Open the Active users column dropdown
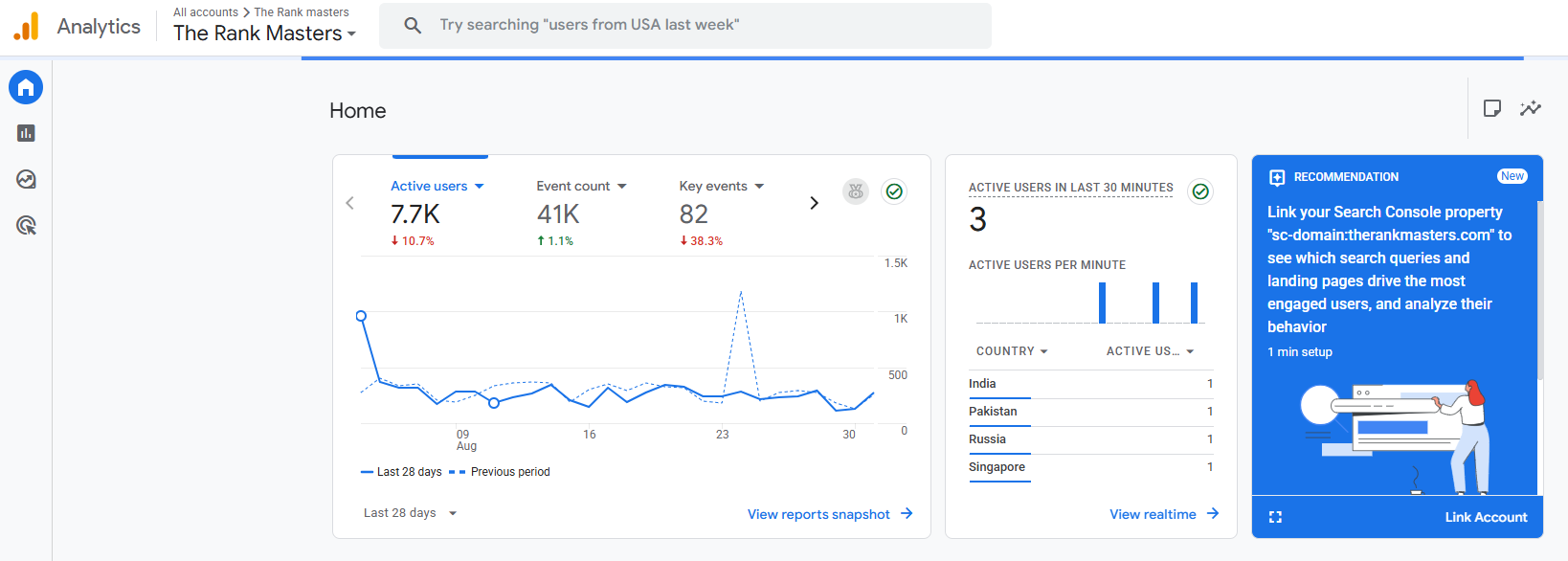The image size is (1568, 561). pos(1151,351)
